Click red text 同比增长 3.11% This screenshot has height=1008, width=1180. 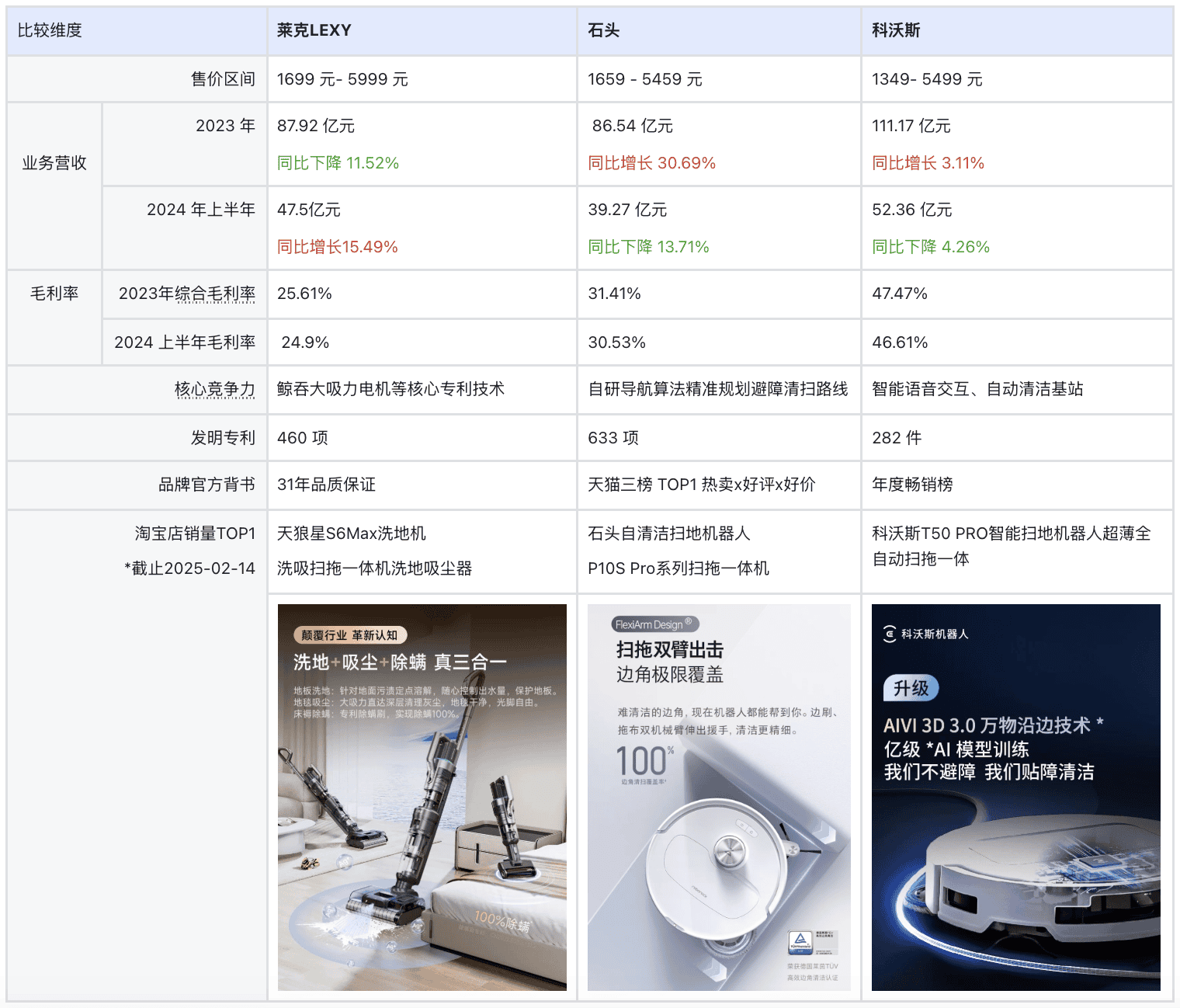[928, 163]
